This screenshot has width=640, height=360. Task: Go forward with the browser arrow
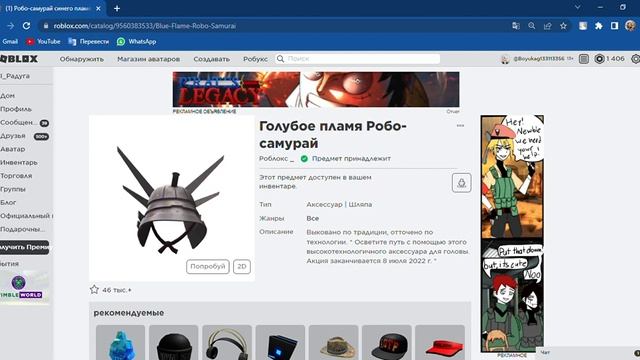(x=10, y=26)
